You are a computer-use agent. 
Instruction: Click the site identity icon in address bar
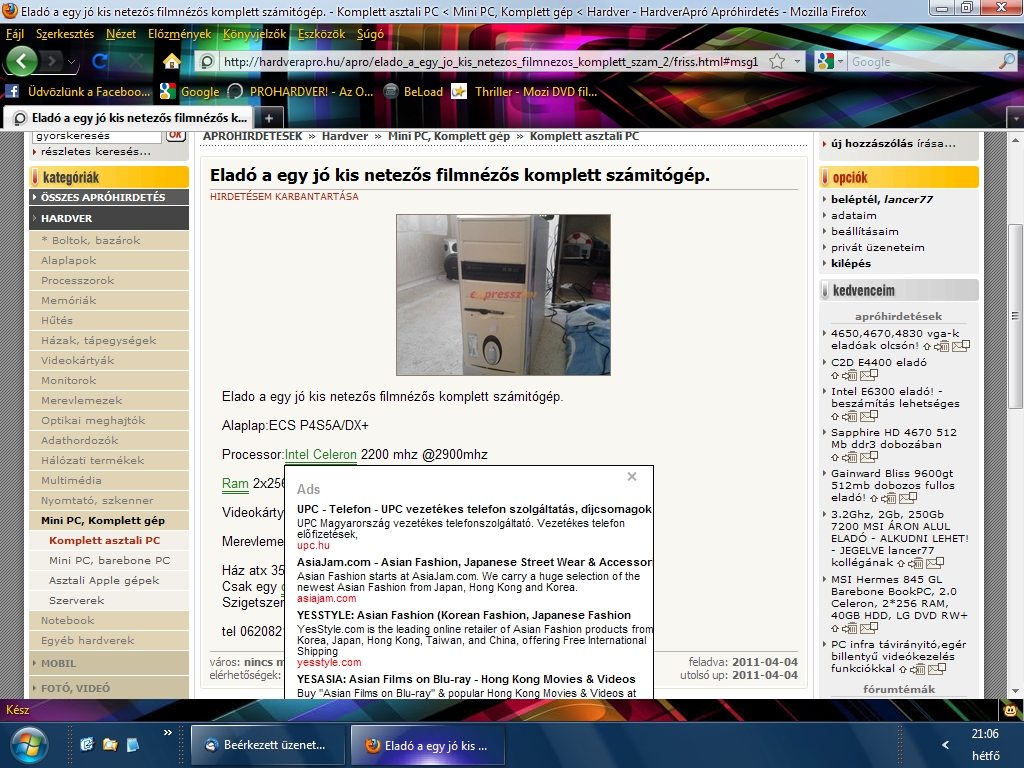207,61
